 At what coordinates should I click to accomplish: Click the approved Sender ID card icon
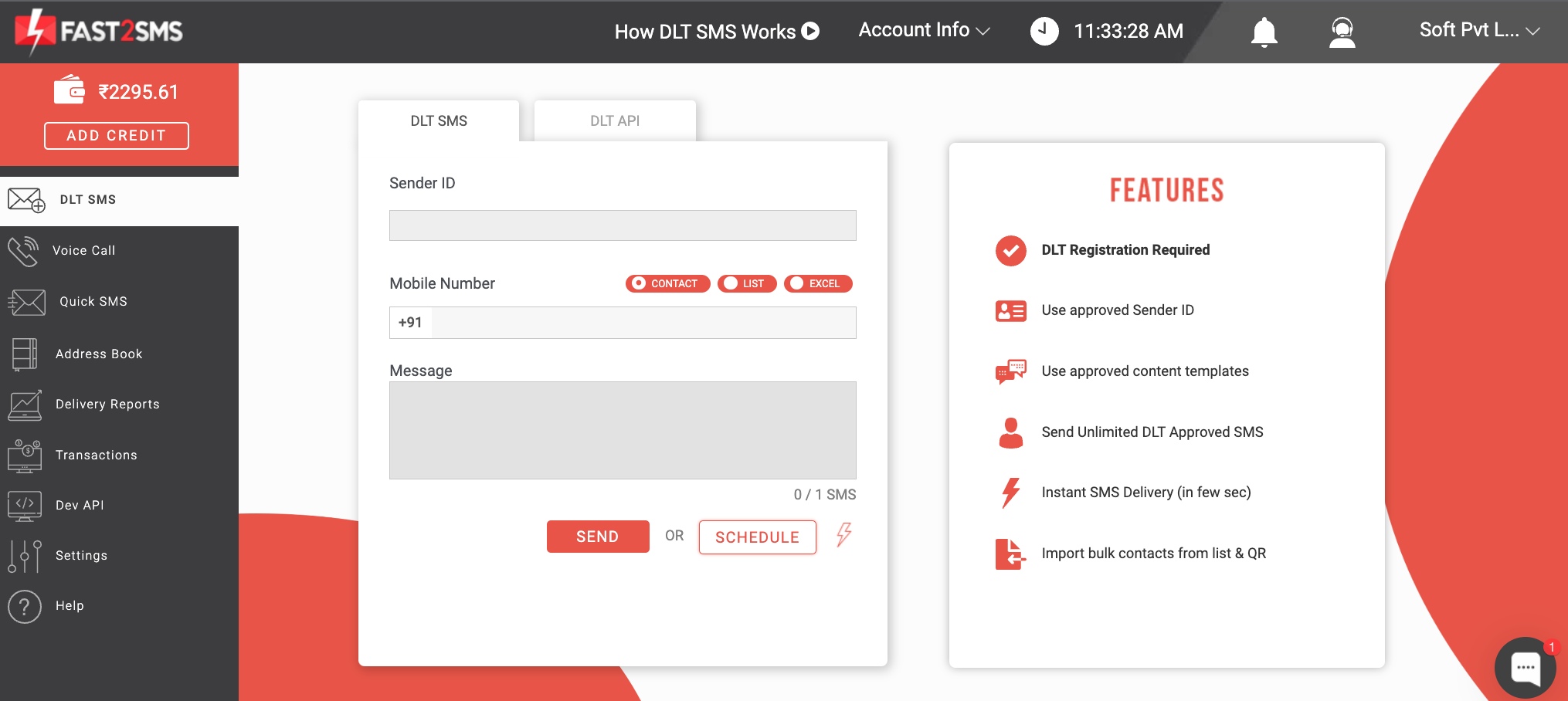pos(1011,310)
